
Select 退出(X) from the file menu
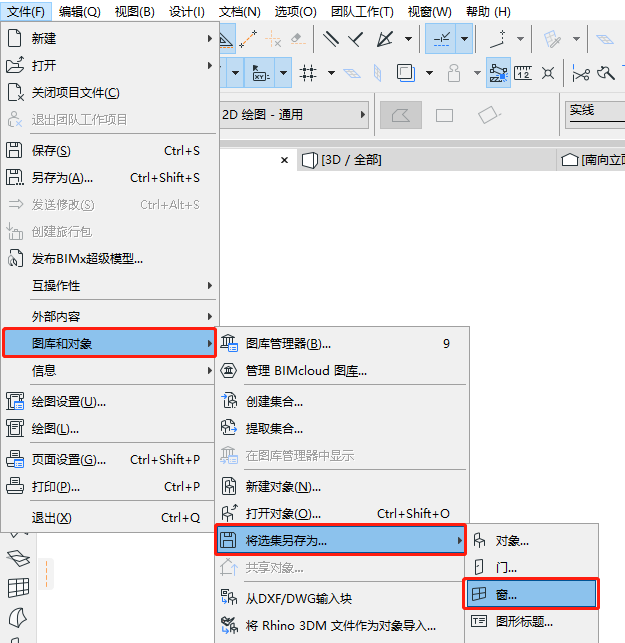[x=52, y=518]
